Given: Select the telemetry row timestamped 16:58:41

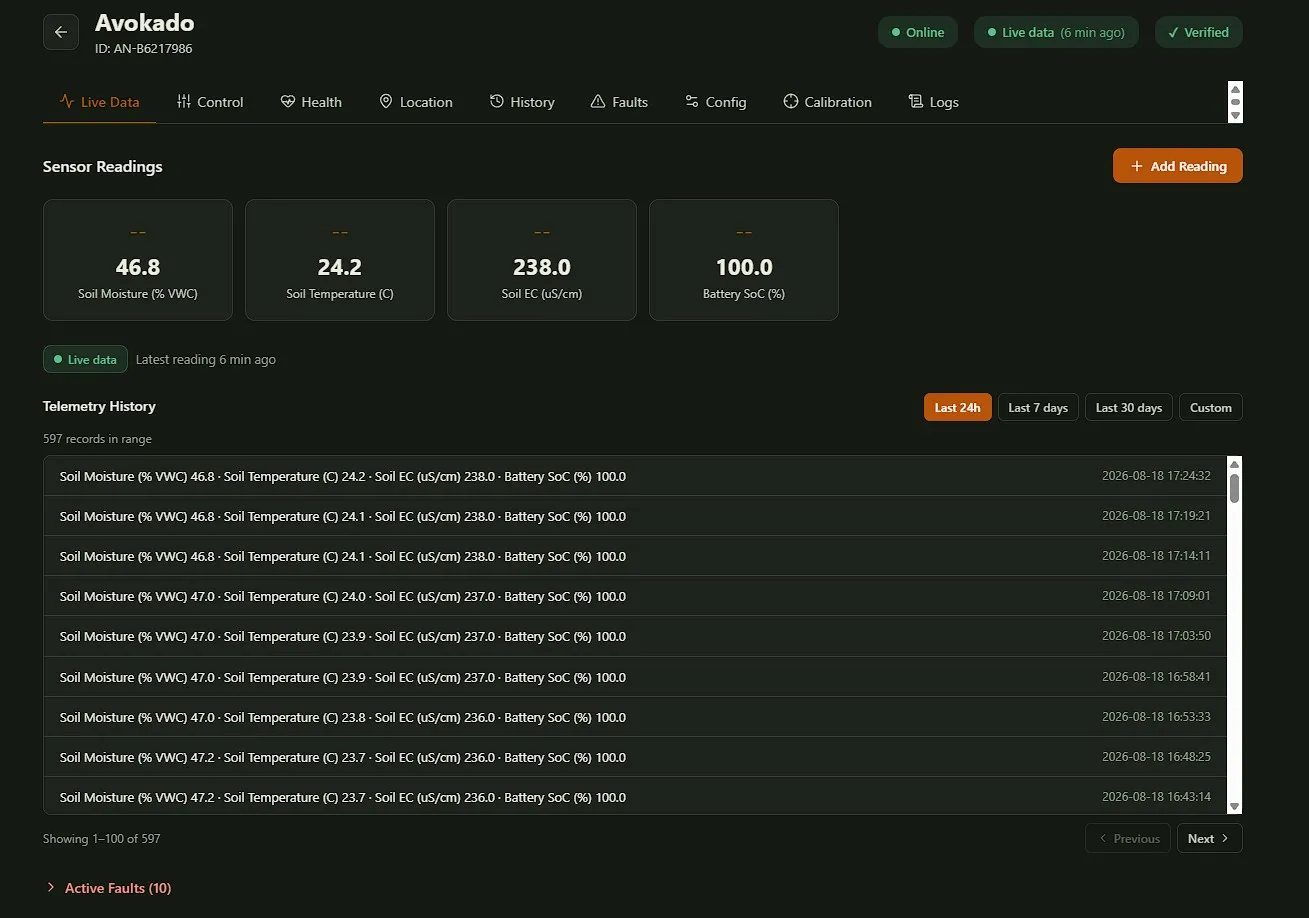Looking at the screenshot, I should tap(635, 677).
